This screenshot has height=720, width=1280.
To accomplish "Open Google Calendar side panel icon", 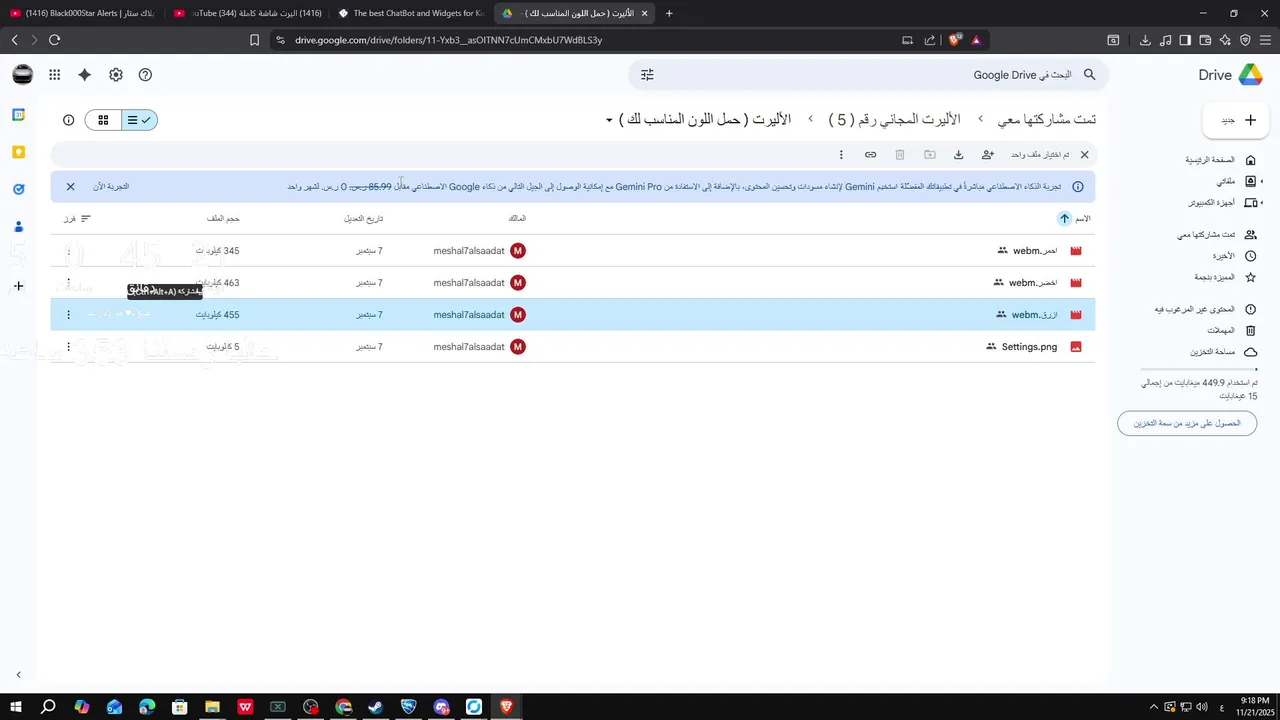I will [18, 115].
